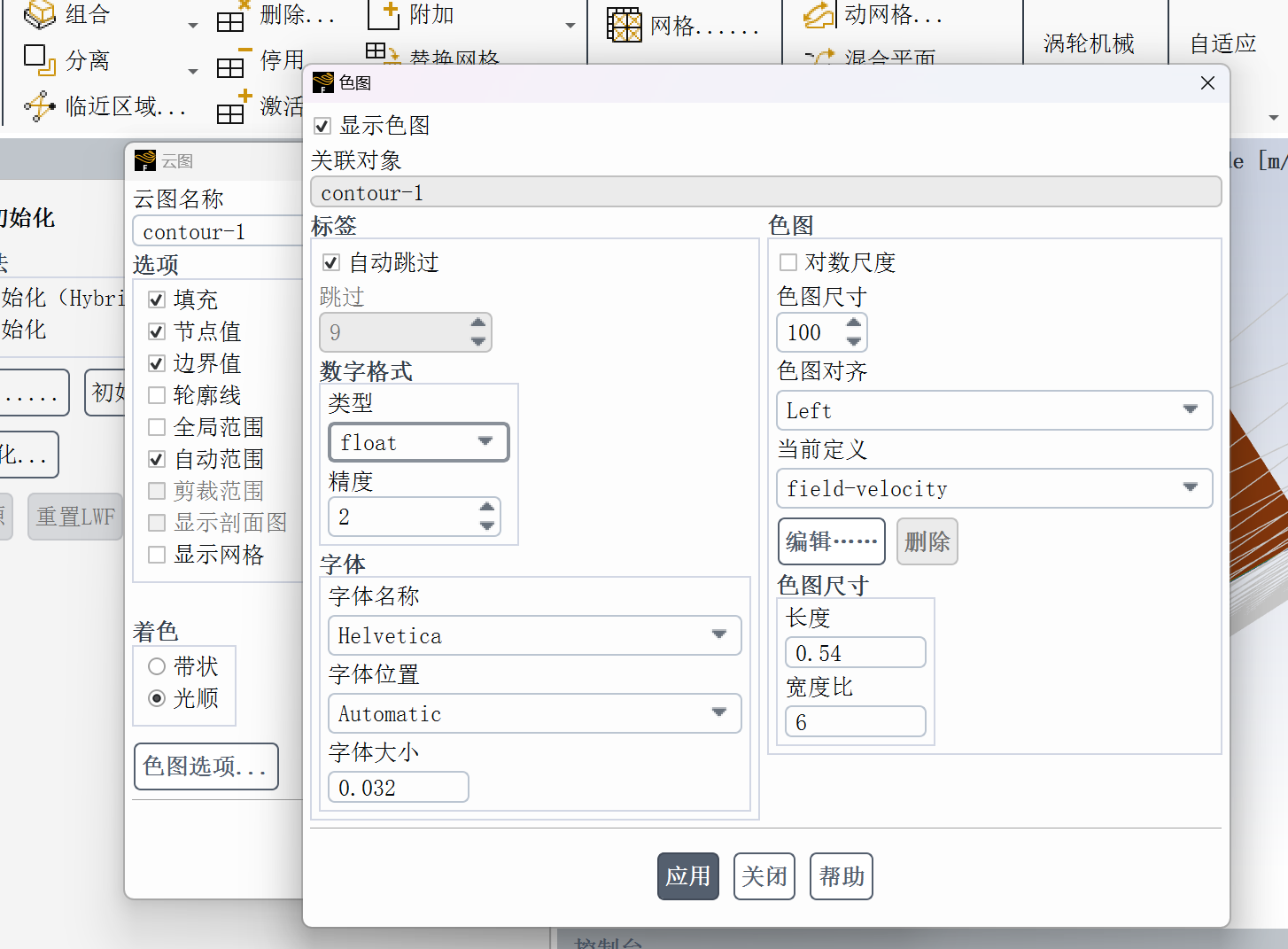Decrease the 色图尺寸 100 value

(x=853, y=341)
